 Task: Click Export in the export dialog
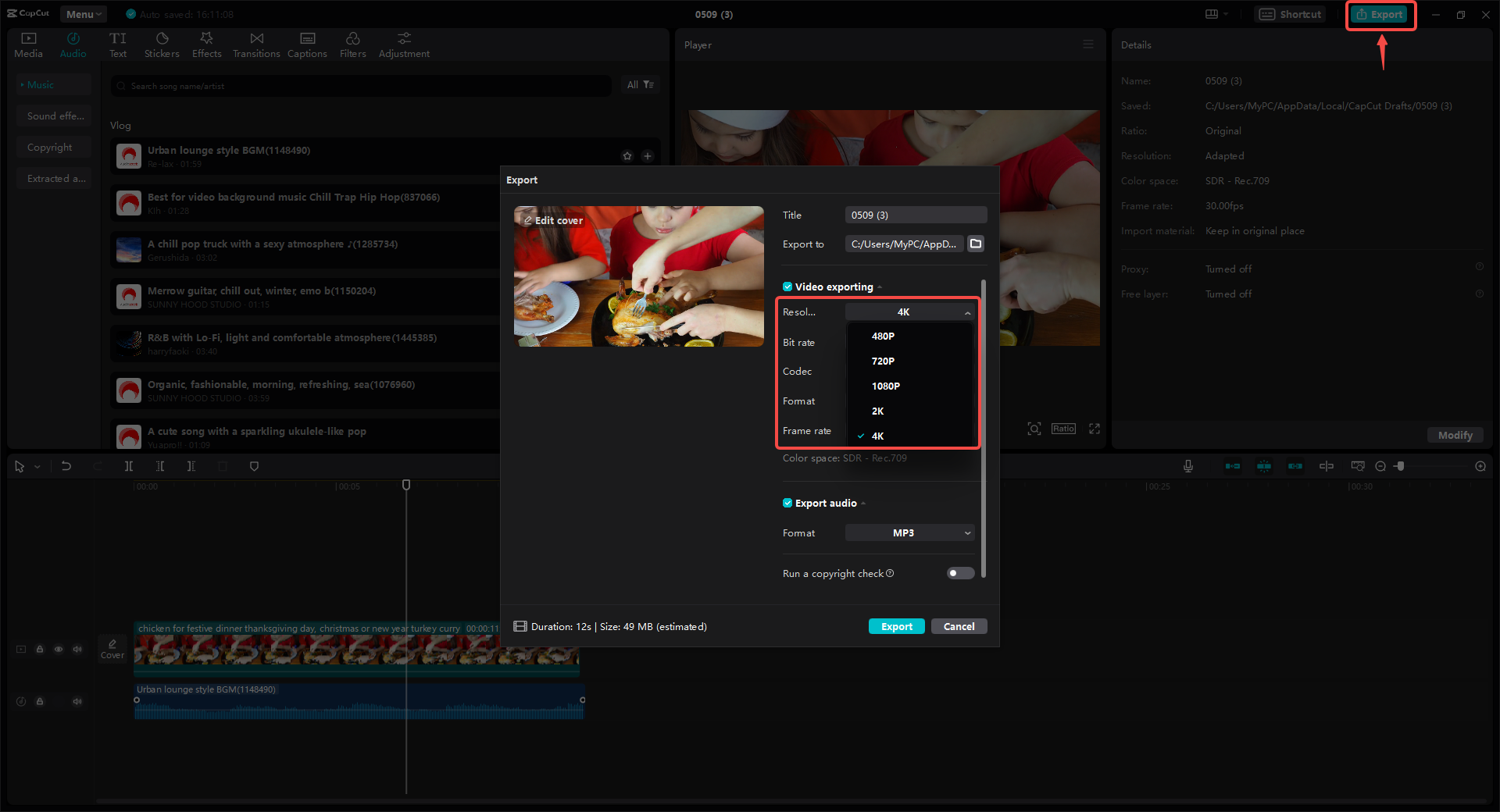[896, 626]
